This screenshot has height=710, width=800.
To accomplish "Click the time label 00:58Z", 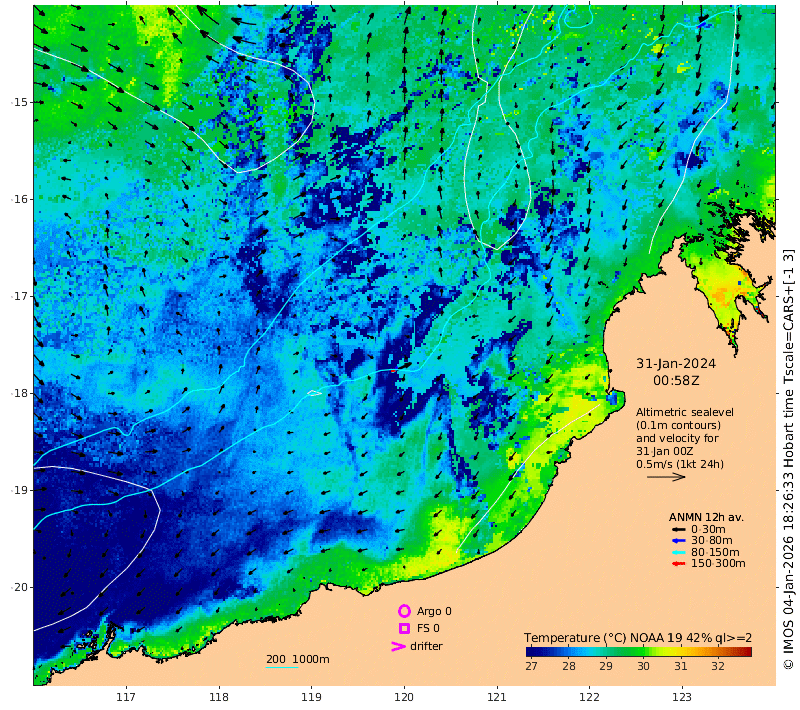I will coord(676,381).
